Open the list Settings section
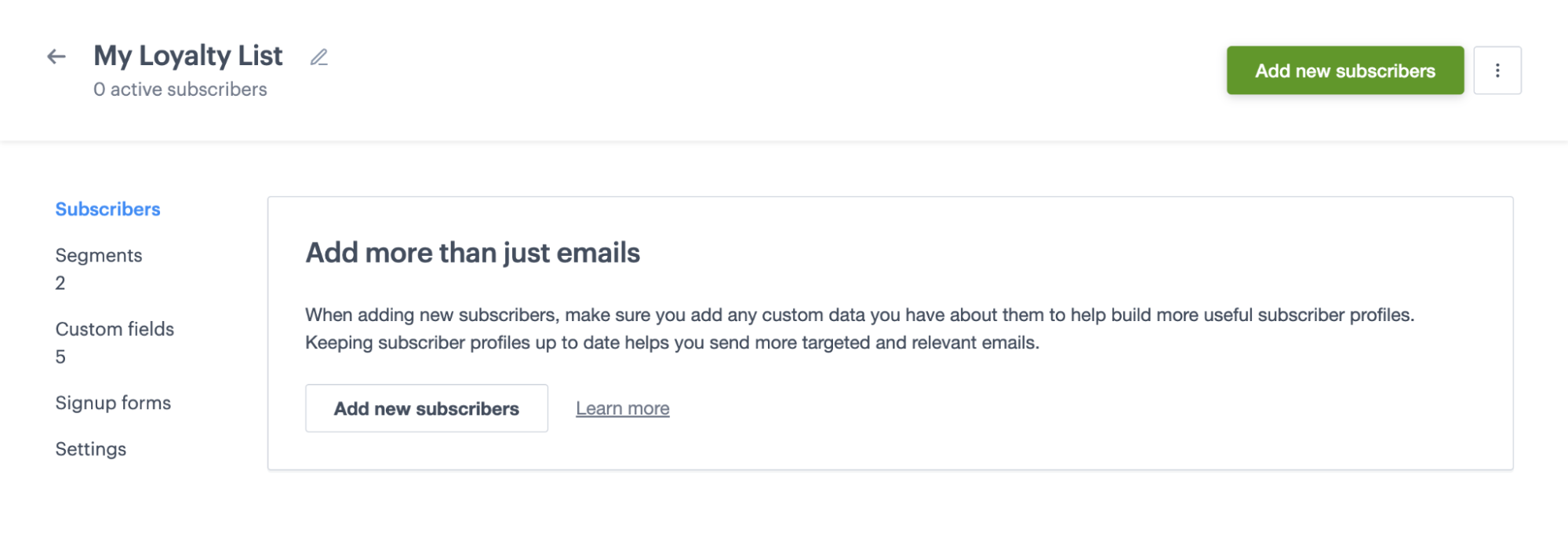Screen dimensions: 1568x548 (90, 449)
